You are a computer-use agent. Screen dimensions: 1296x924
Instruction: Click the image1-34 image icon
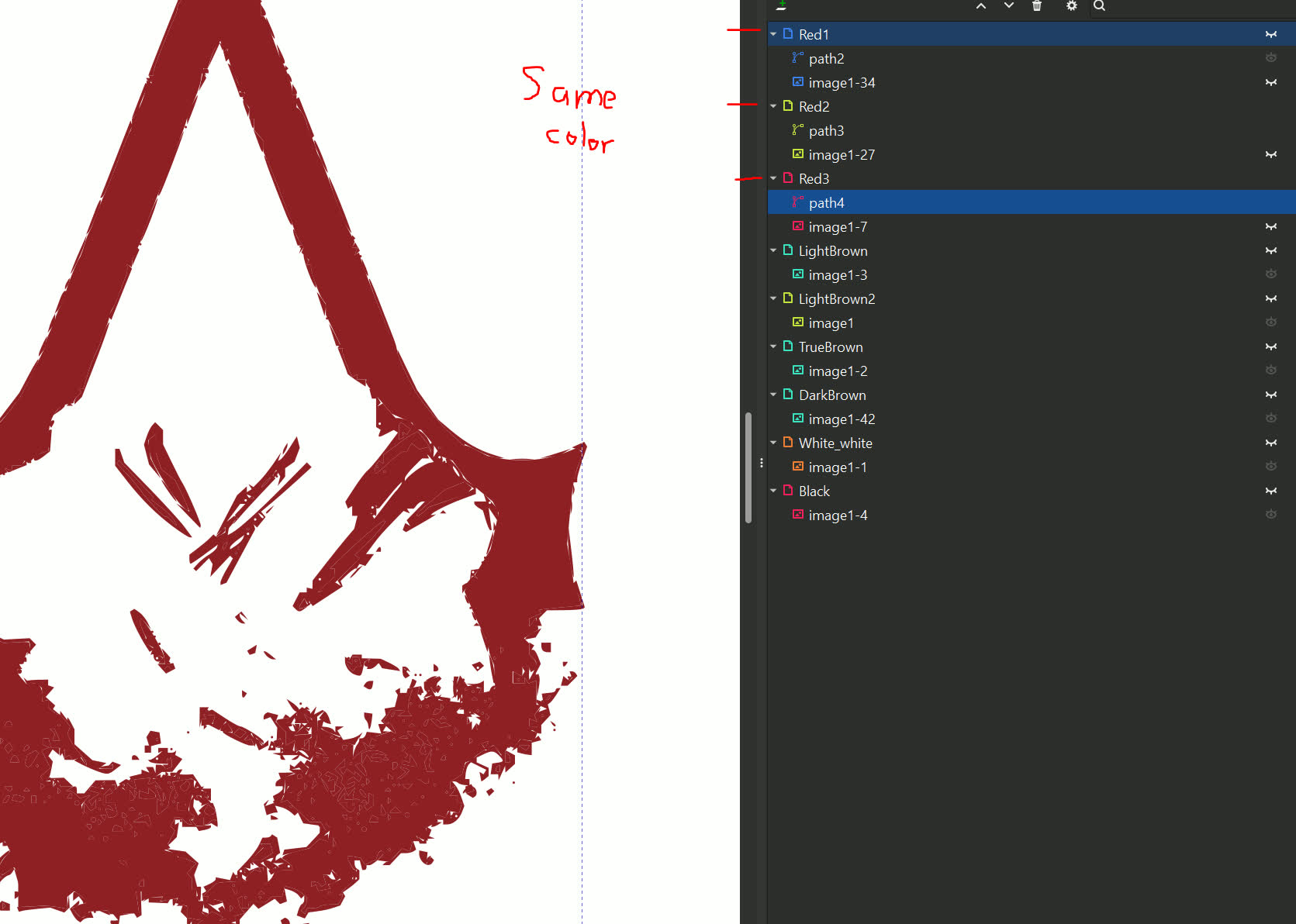click(x=797, y=81)
